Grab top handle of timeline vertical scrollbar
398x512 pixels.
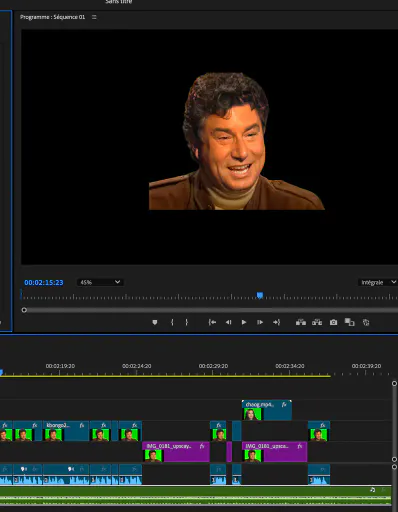pos(394,384)
